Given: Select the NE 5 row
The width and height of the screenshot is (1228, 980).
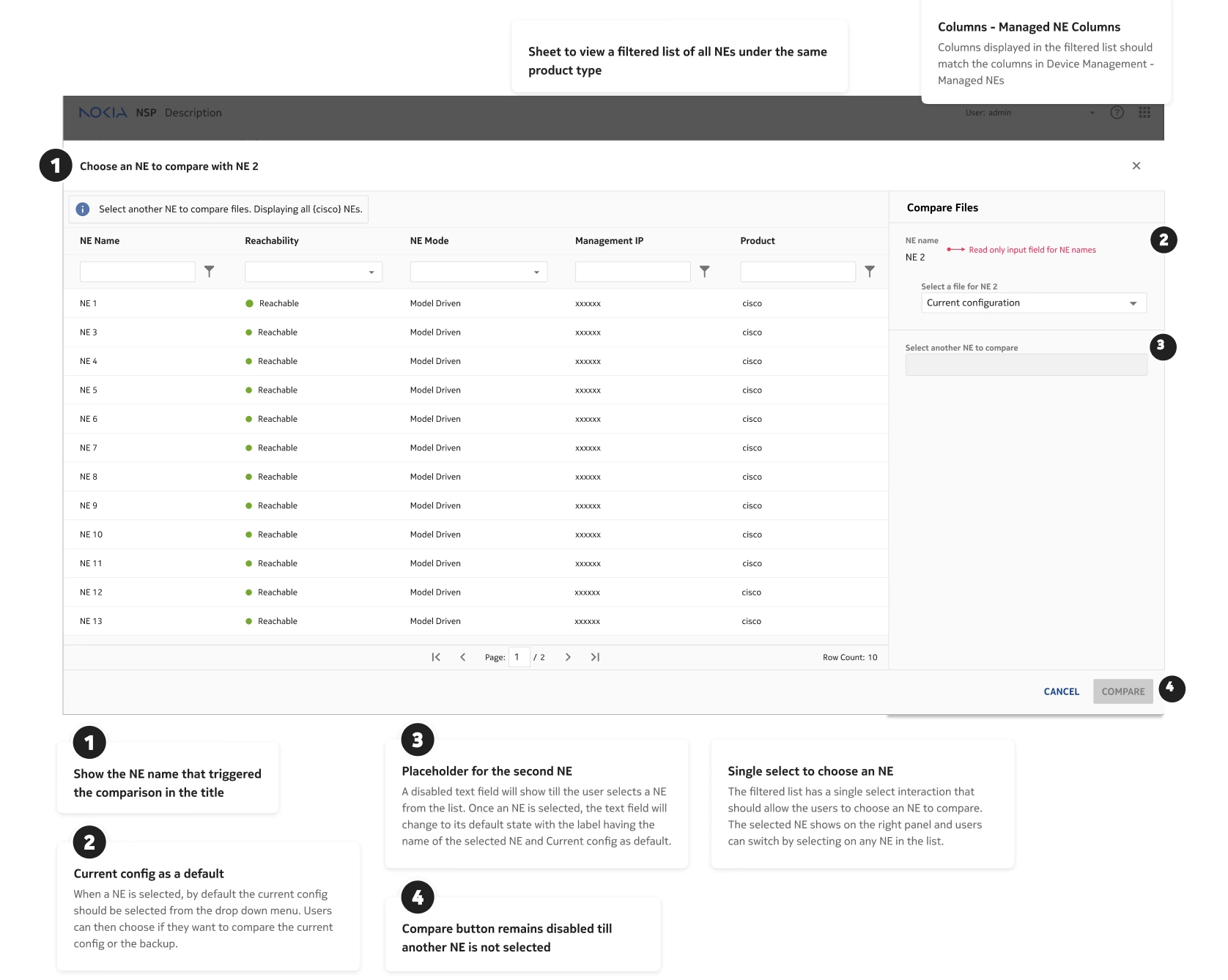Looking at the screenshot, I should (x=476, y=390).
